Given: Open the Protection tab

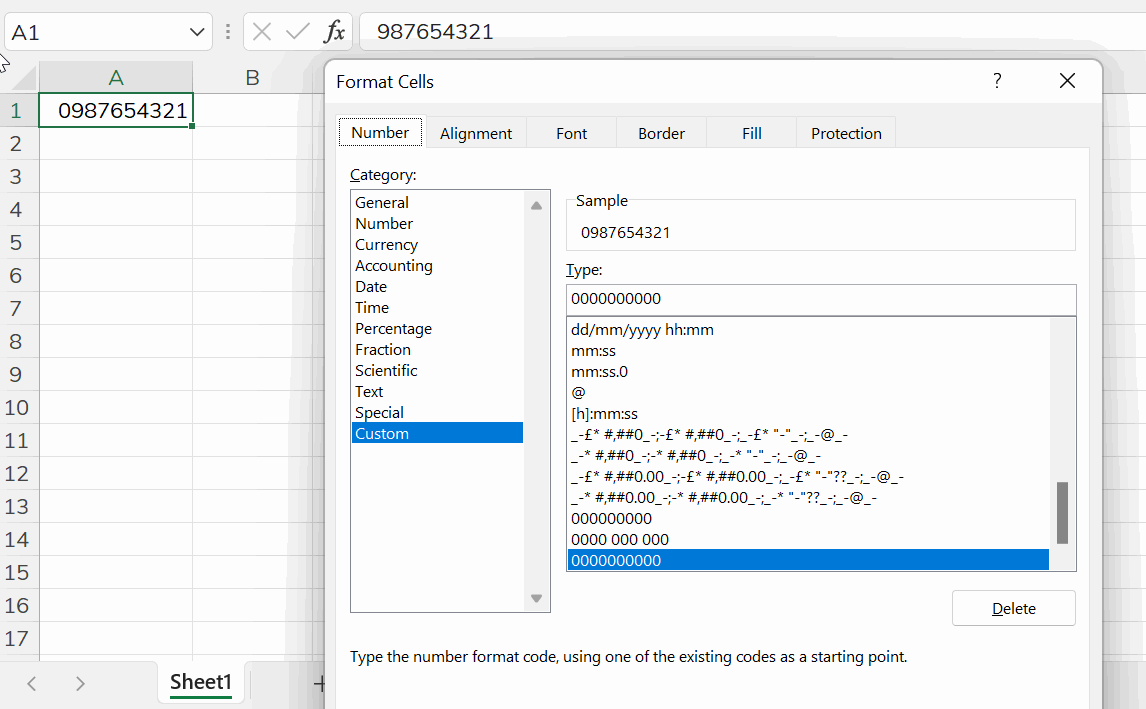Looking at the screenshot, I should click(x=846, y=133).
